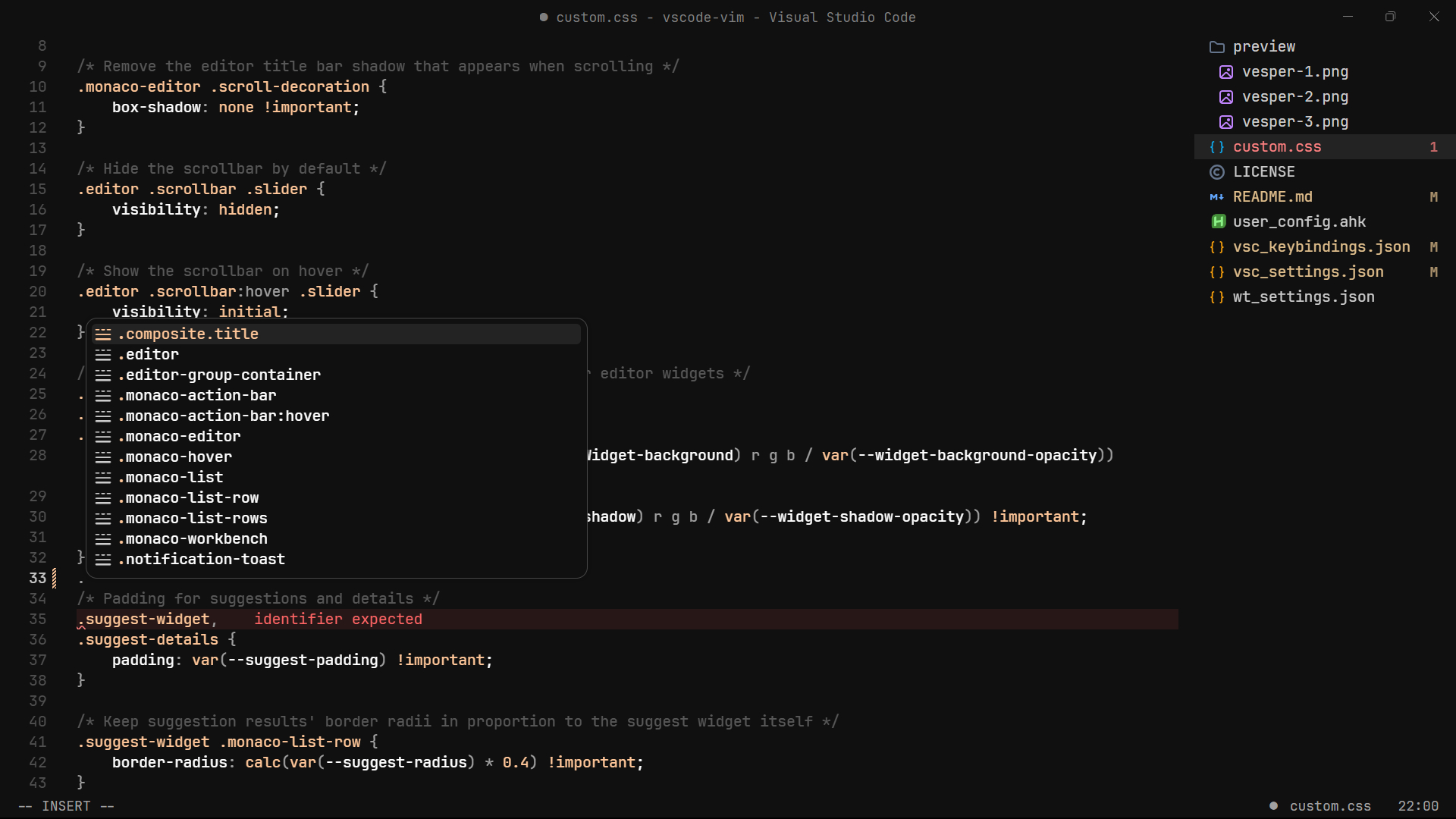Choose .monaco-list suggestion entry
Image resolution: width=1456 pixels, height=819 pixels.
click(336, 478)
